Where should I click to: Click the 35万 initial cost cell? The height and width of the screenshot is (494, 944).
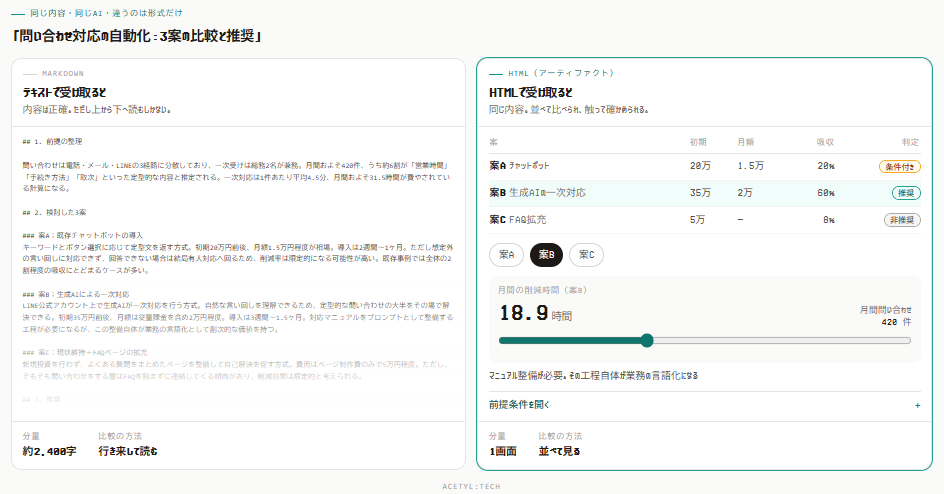[x=700, y=193]
